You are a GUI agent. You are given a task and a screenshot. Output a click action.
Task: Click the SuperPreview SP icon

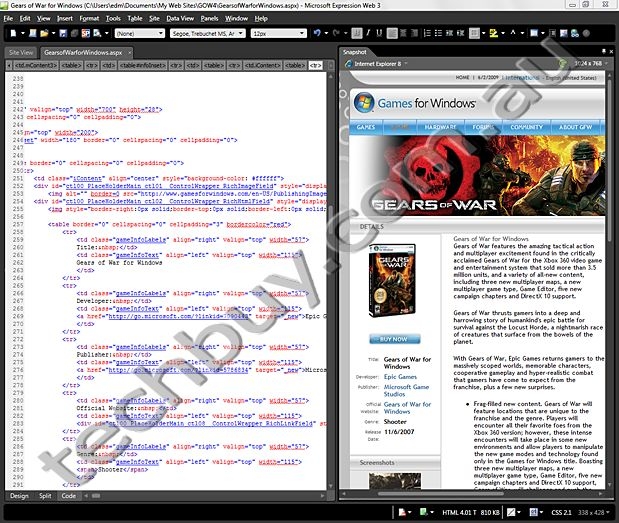click(86, 34)
